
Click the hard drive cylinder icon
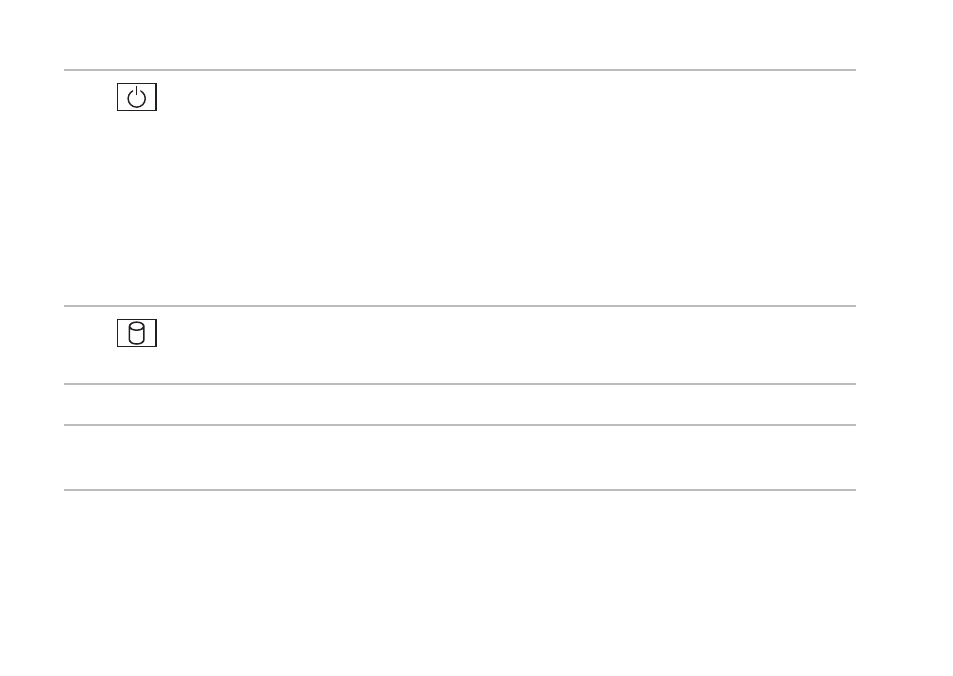click(x=137, y=333)
